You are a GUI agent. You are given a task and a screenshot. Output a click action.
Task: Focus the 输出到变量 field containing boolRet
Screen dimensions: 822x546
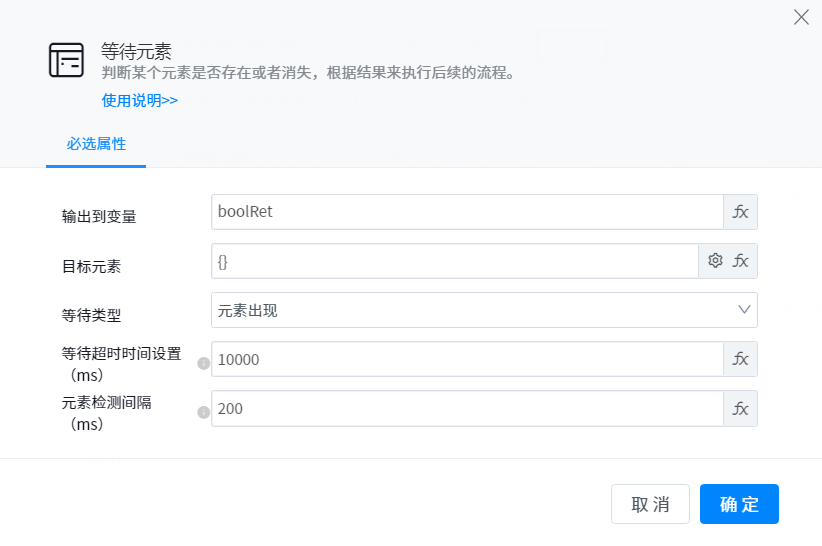coord(466,212)
